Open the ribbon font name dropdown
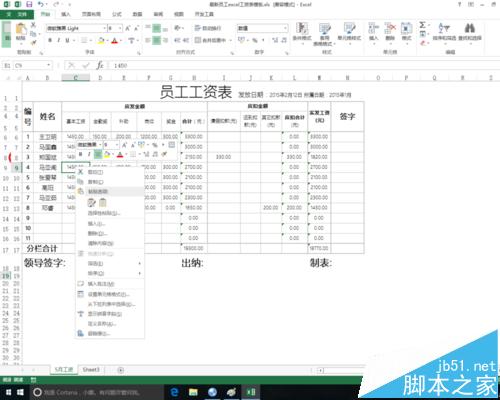Image resolution: width=500 pixels, height=400 pixels. coord(104,28)
